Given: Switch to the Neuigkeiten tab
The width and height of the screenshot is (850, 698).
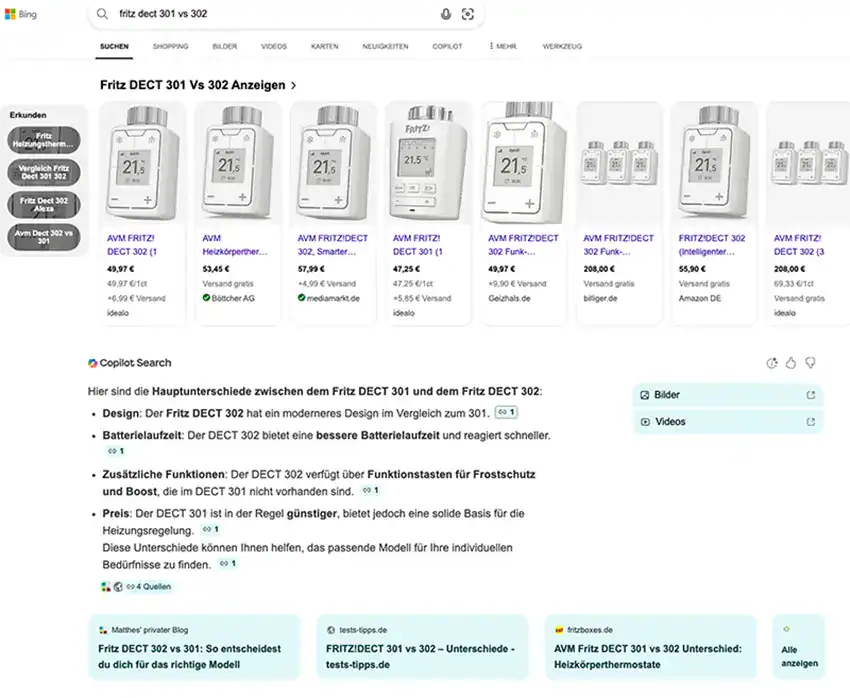Looking at the screenshot, I should point(385,47).
